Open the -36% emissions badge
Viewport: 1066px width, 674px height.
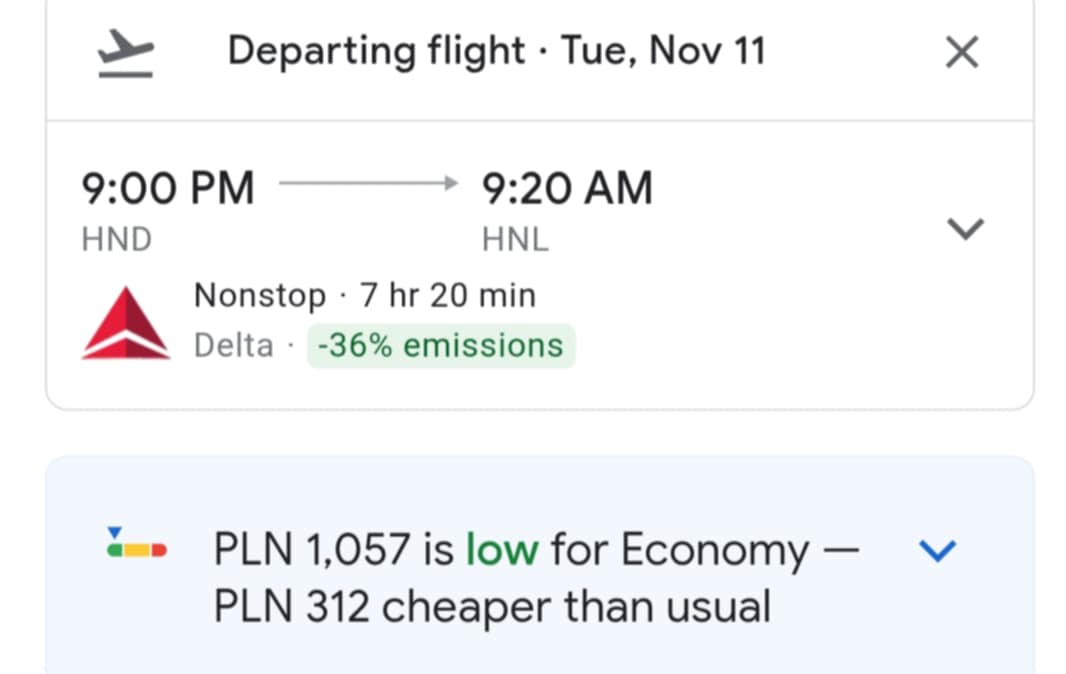441,346
